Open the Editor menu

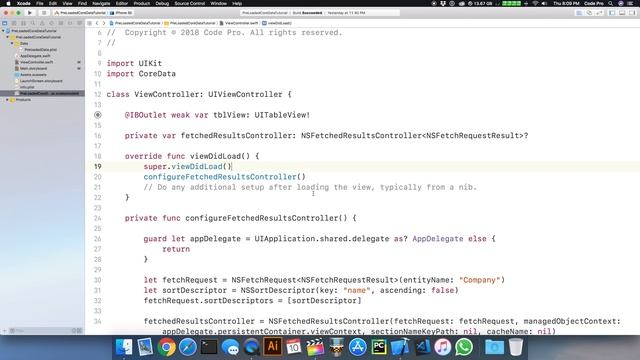point(122,3)
